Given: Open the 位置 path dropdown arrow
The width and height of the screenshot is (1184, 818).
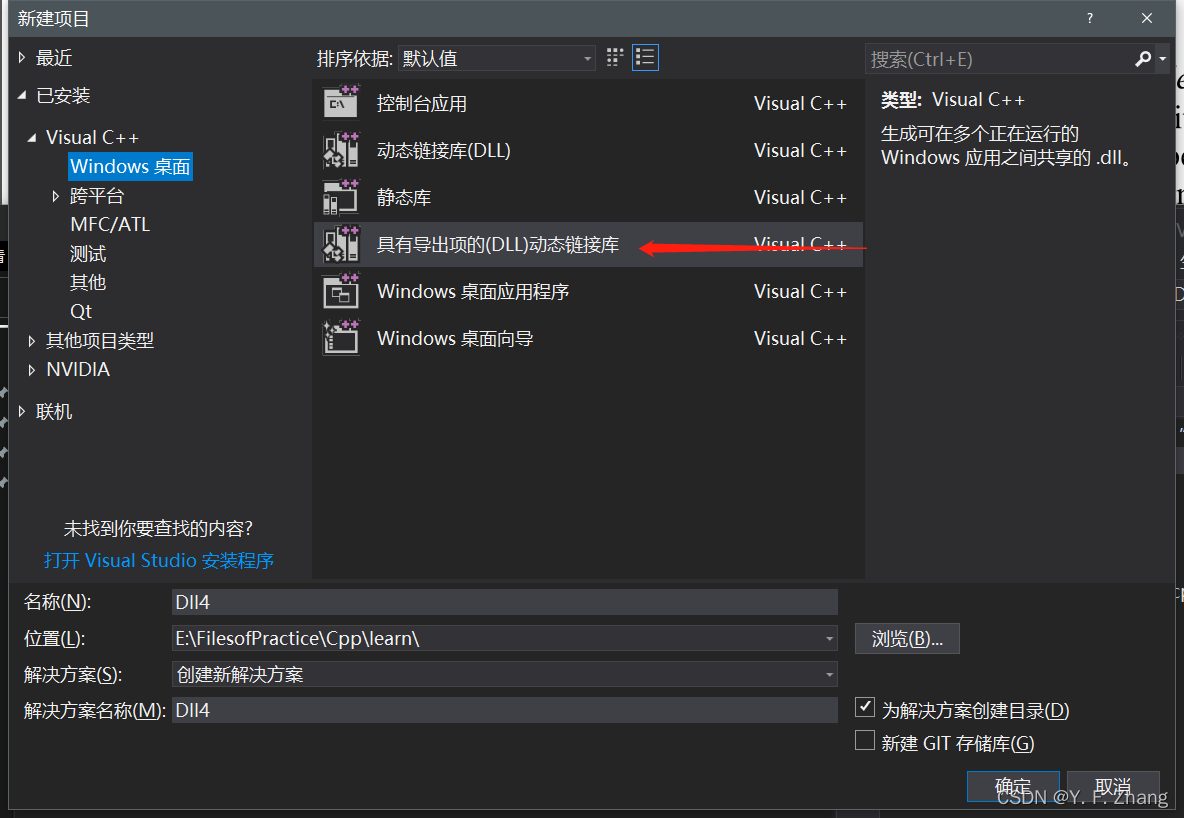Looking at the screenshot, I should (x=829, y=638).
